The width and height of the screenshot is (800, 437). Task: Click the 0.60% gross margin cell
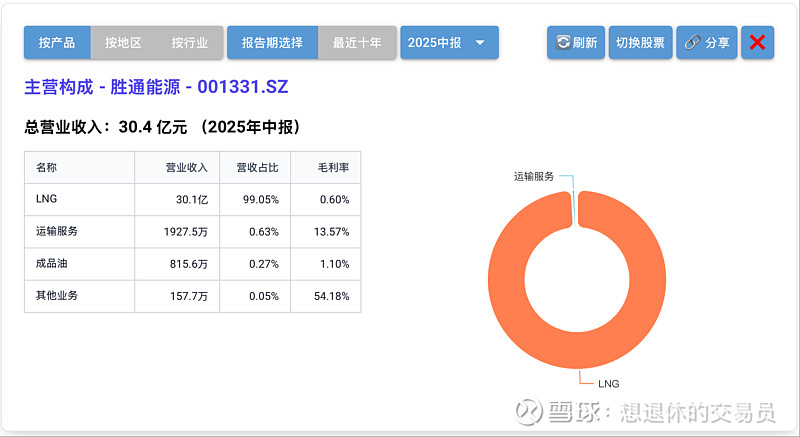pos(326,199)
